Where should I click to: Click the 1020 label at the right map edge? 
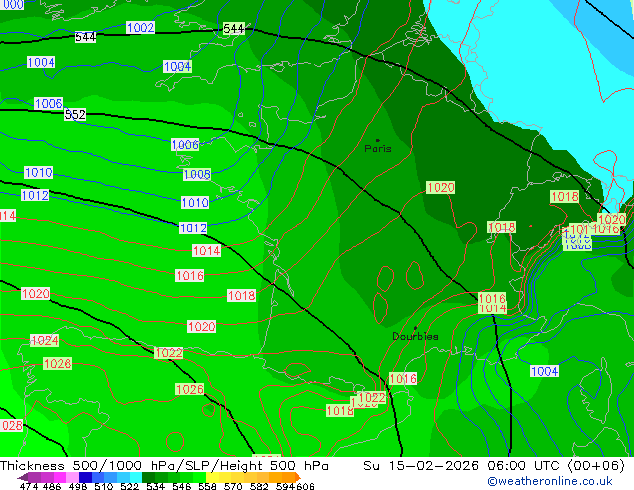coord(611,220)
